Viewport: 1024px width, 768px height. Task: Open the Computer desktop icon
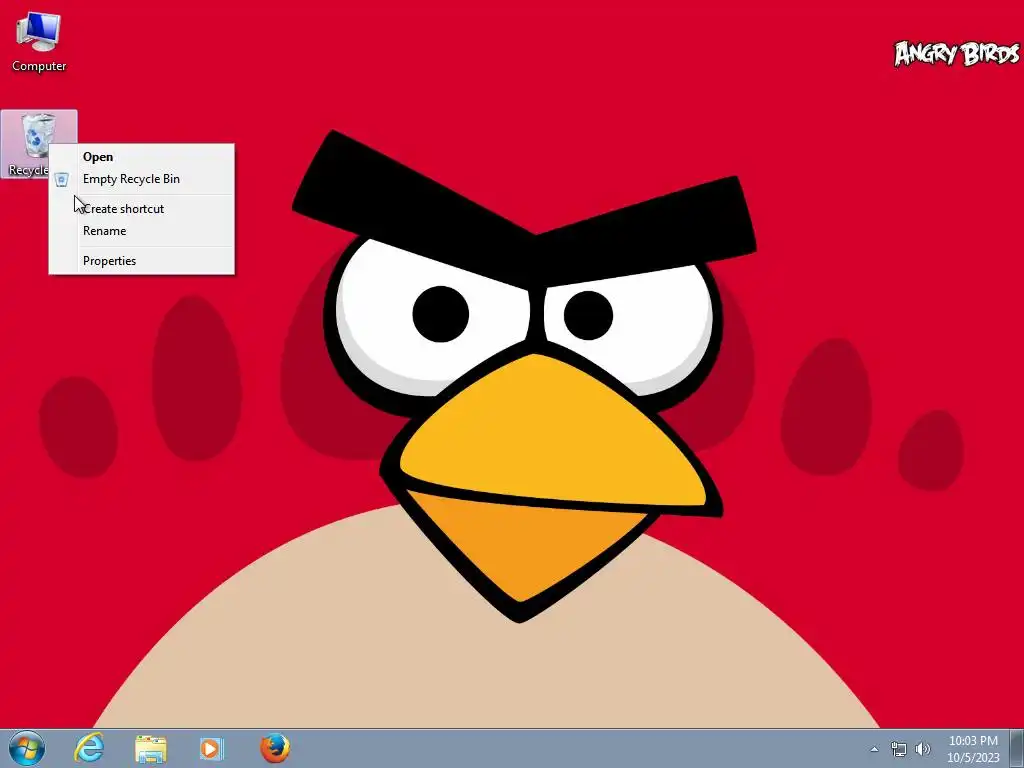[39, 42]
